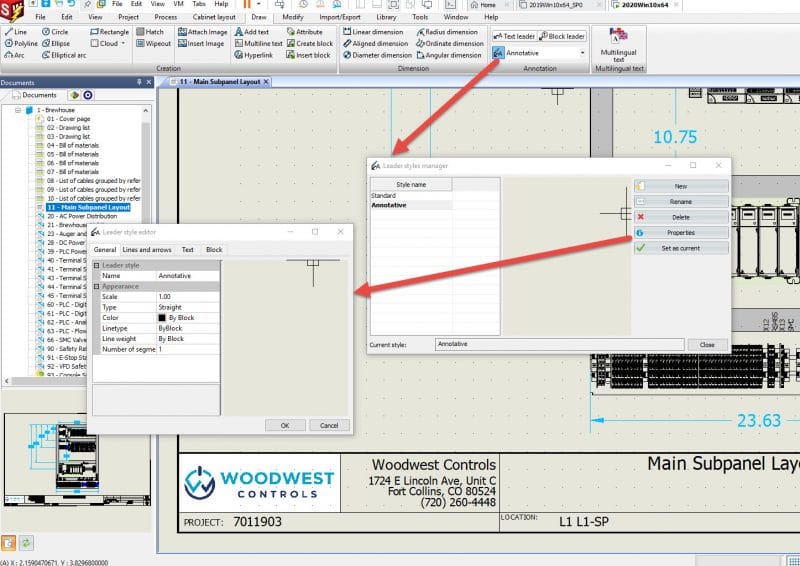The width and height of the screenshot is (800, 566).
Task: Select 01 - Cover page in tree
Action: click(x=68, y=118)
